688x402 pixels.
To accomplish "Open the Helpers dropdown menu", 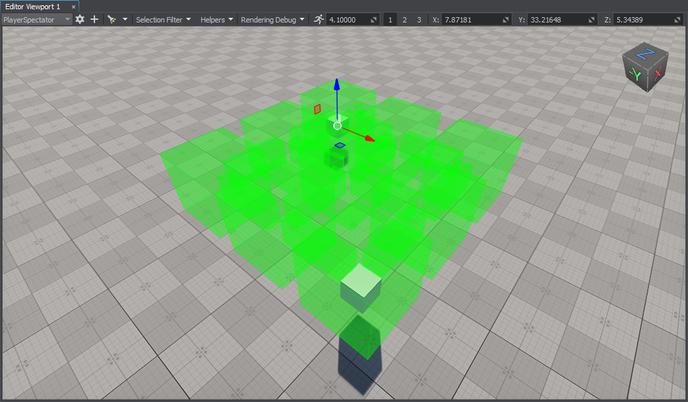I will 216,19.
